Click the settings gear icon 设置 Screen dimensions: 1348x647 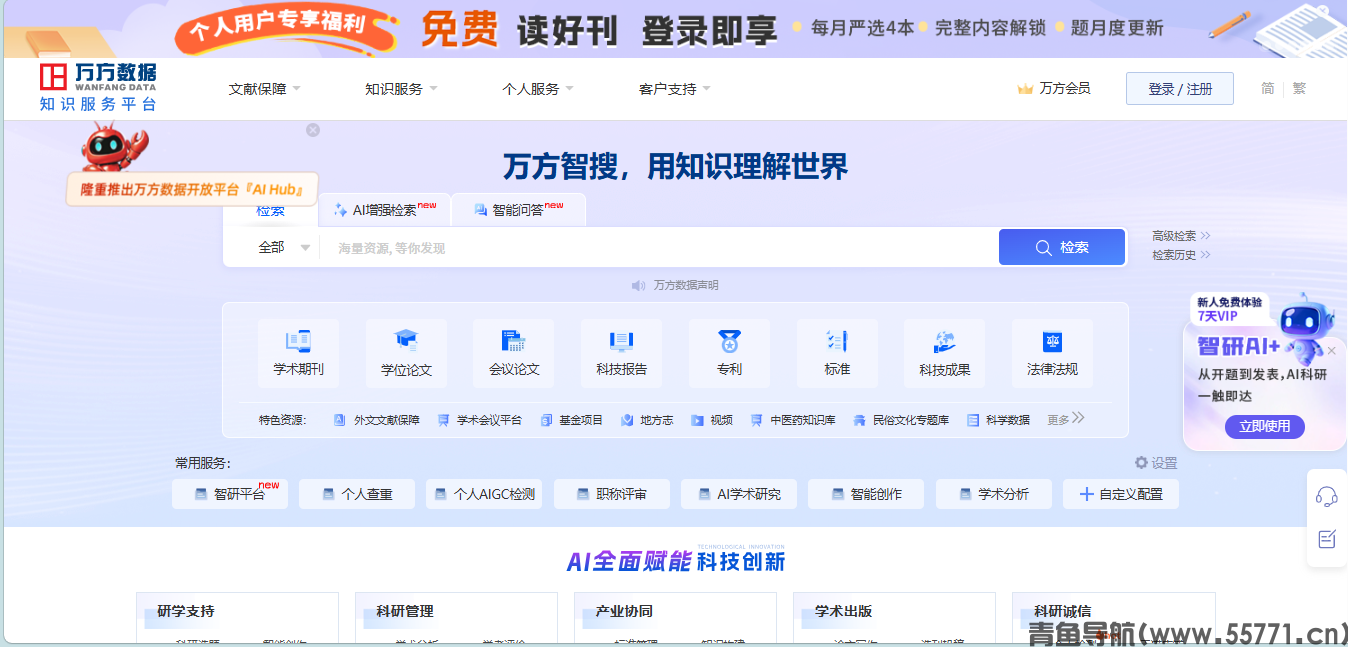click(x=1141, y=463)
